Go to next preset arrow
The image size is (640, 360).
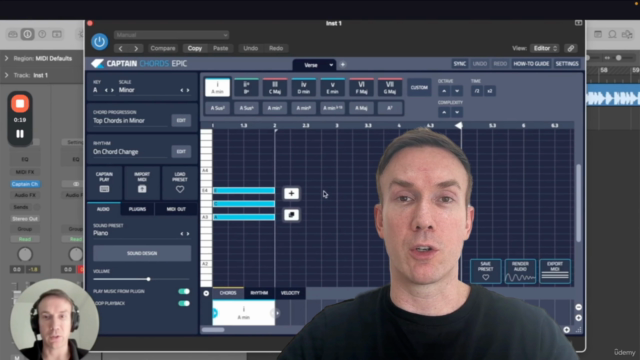(136, 48)
